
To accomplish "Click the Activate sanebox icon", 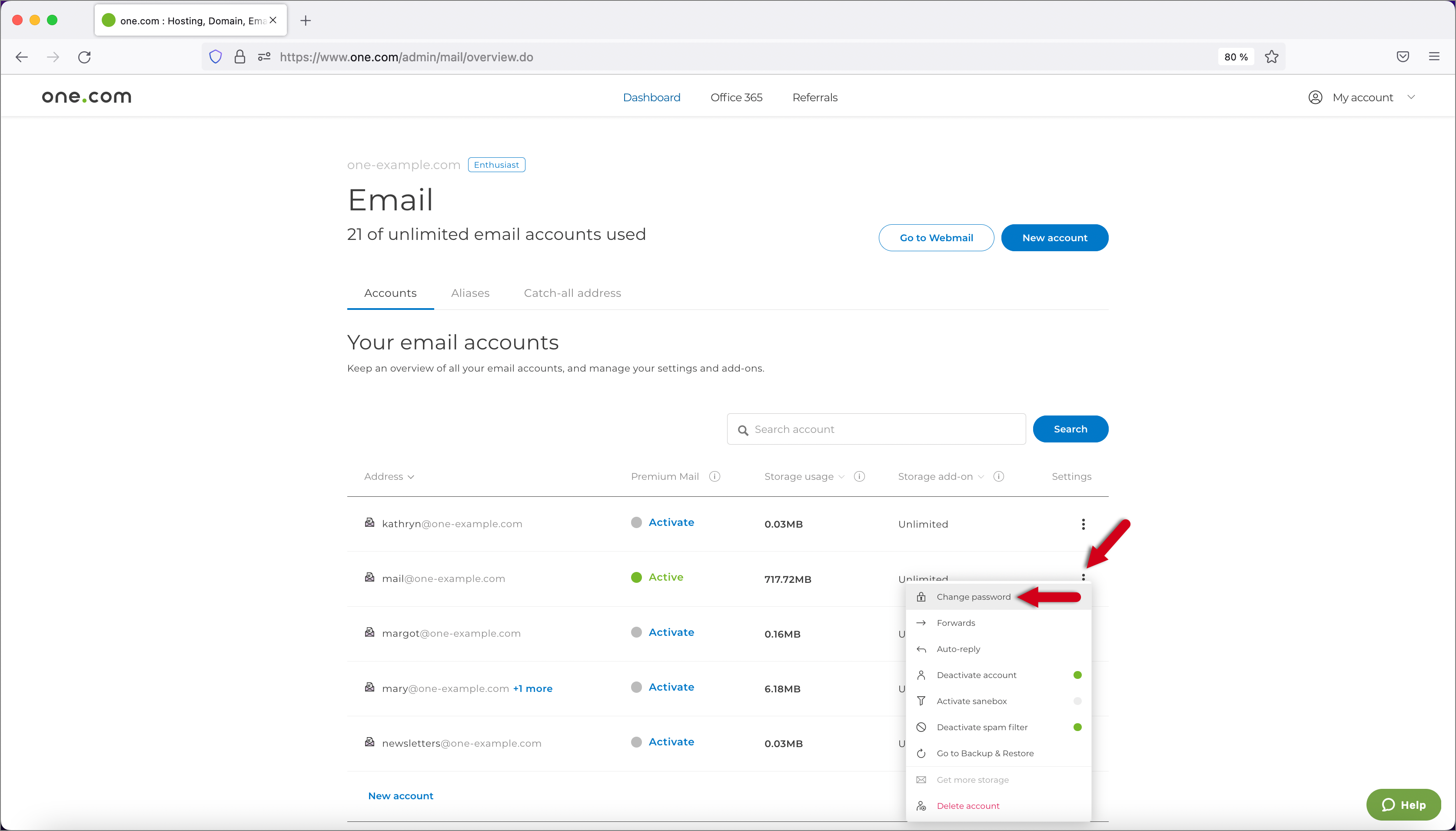I will (x=921, y=700).
